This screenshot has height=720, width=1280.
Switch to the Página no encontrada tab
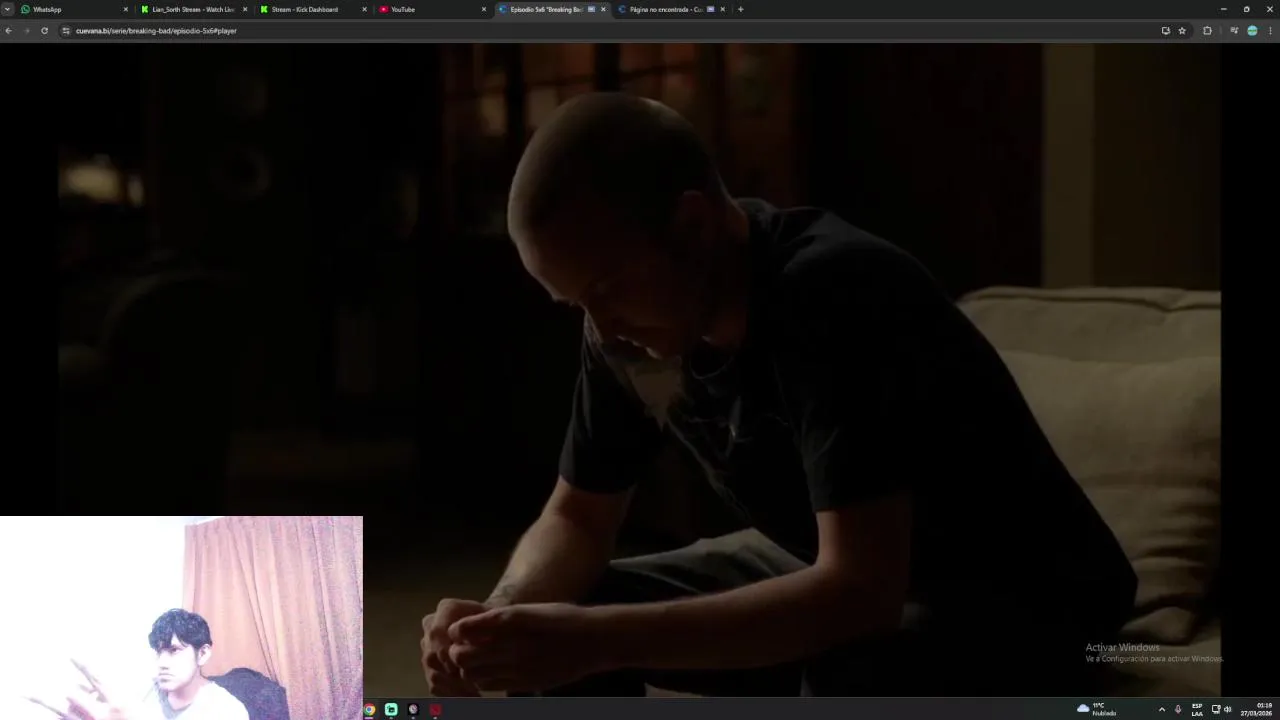point(671,9)
